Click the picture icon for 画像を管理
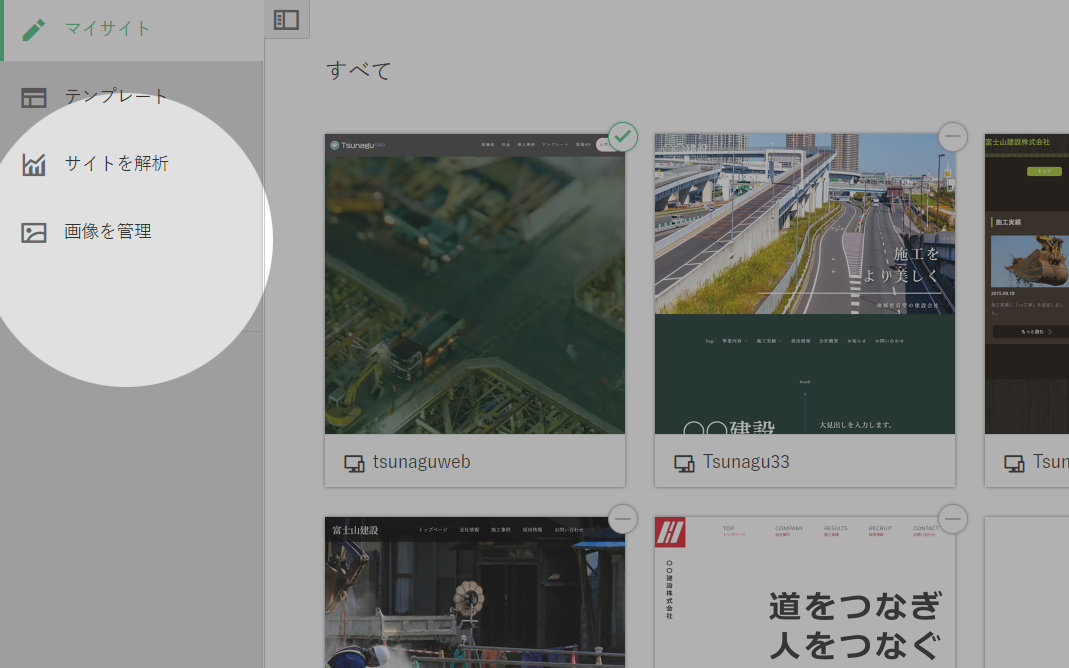This screenshot has width=1069, height=668. click(34, 232)
